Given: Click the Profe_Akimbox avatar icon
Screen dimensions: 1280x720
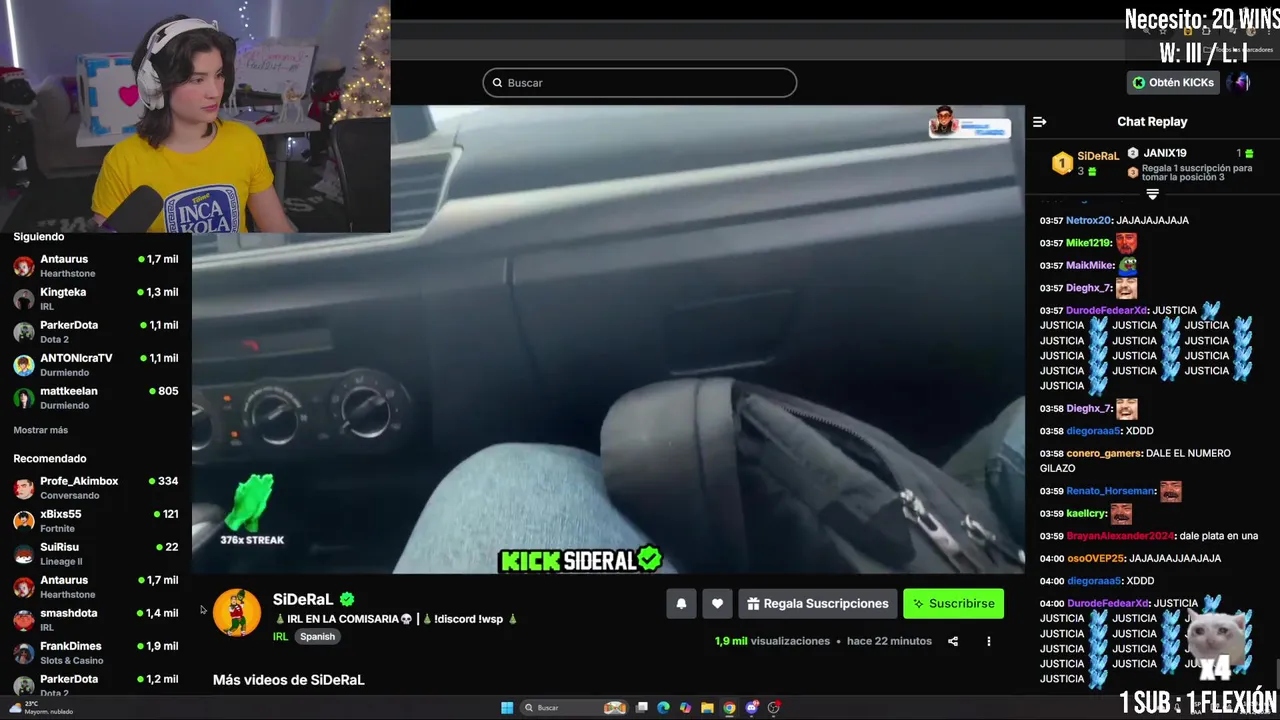Looking at the screenshot, I should [24, 488].
